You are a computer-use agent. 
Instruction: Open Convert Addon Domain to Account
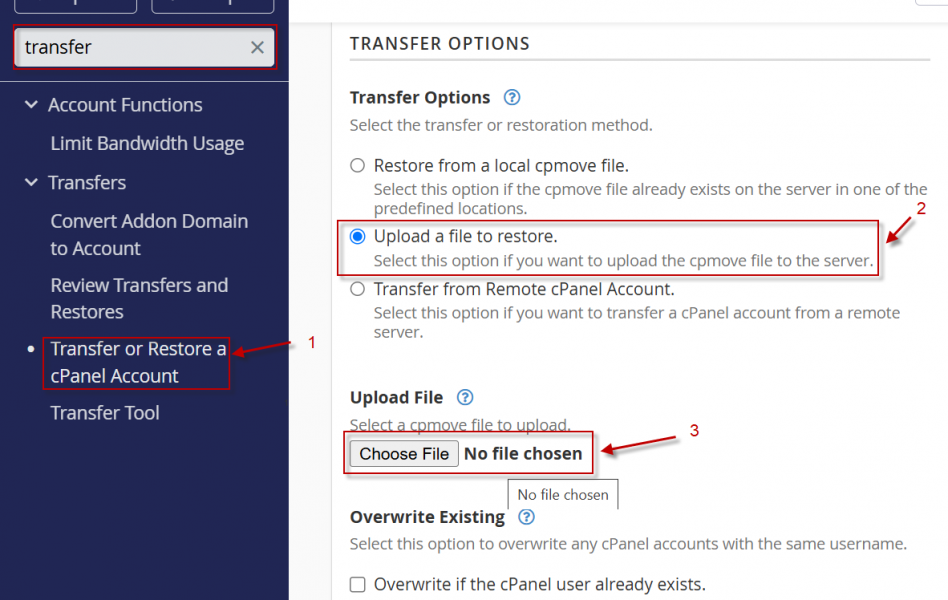click(149, 235)
